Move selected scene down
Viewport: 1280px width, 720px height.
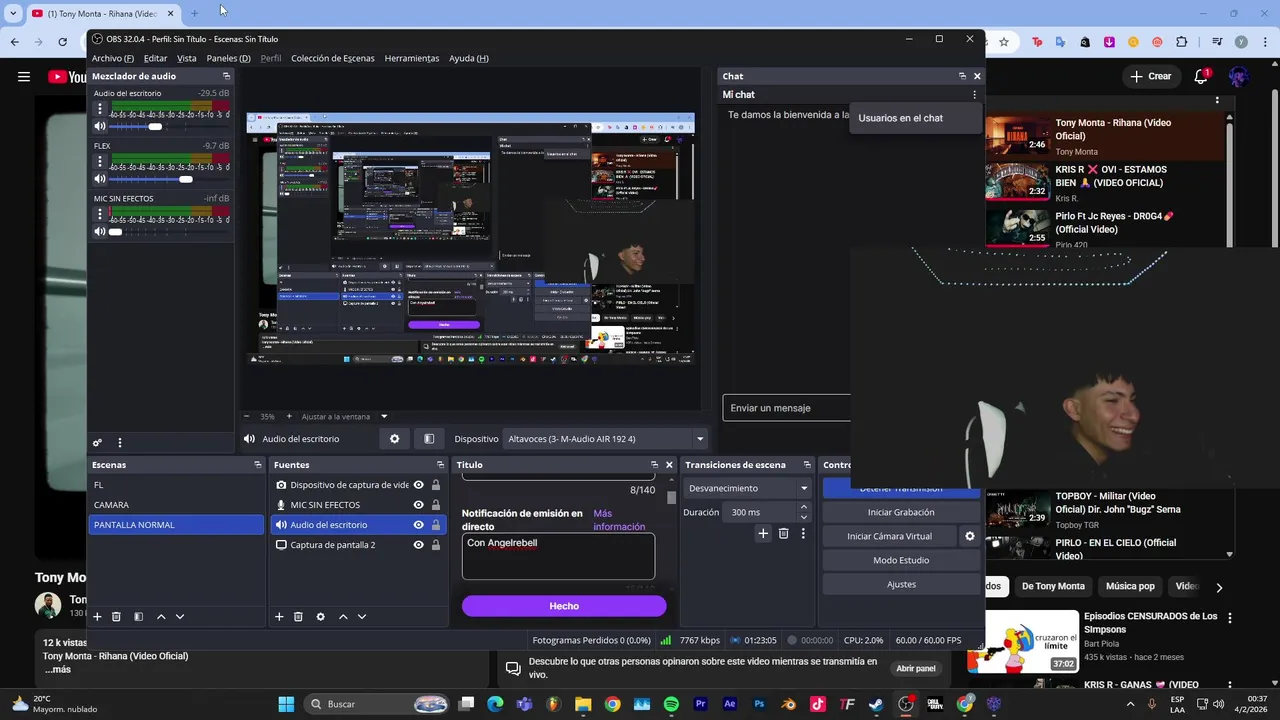click(x=180, y=617)
